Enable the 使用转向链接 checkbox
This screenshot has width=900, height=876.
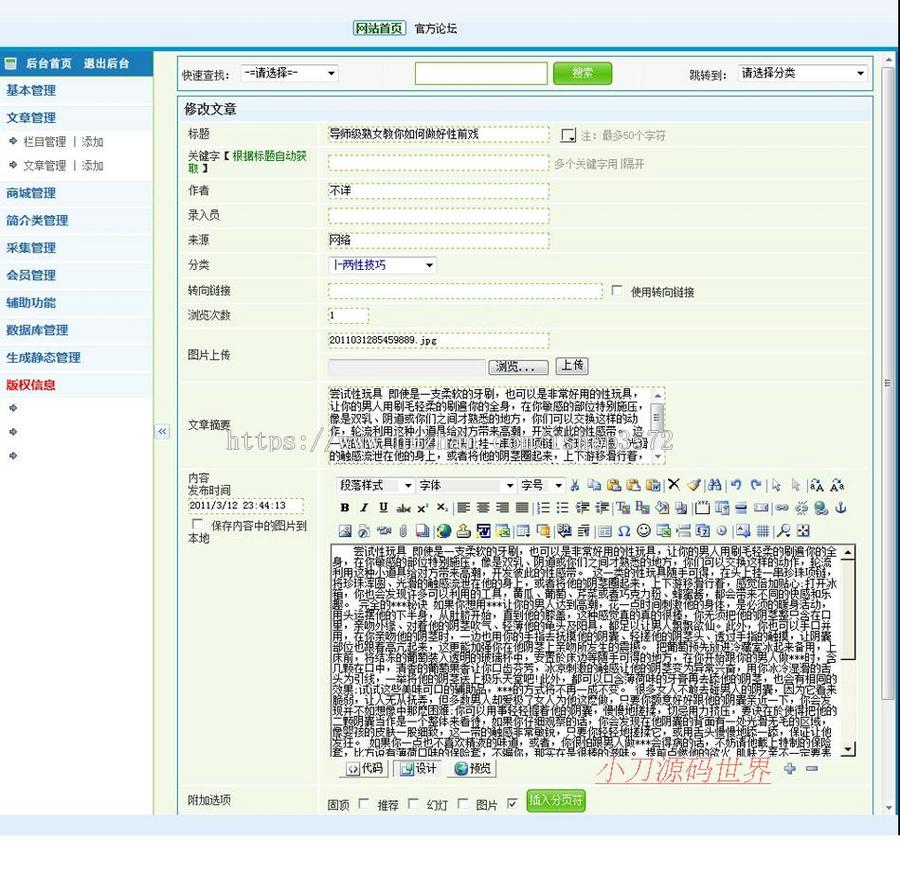point(617,291)
